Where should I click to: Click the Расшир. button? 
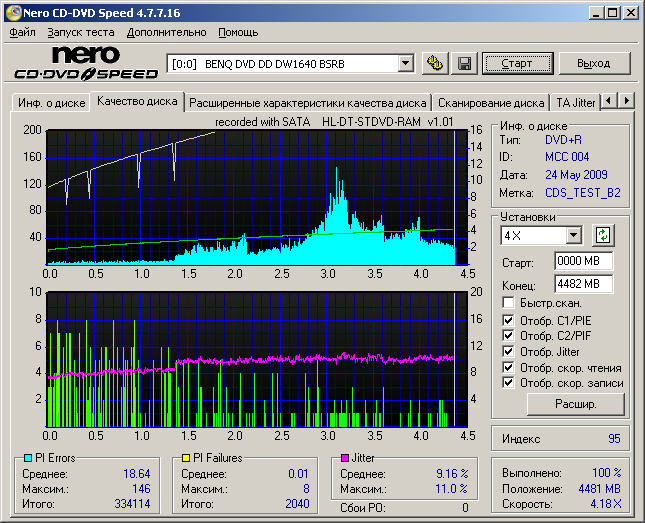pos(575,404)
